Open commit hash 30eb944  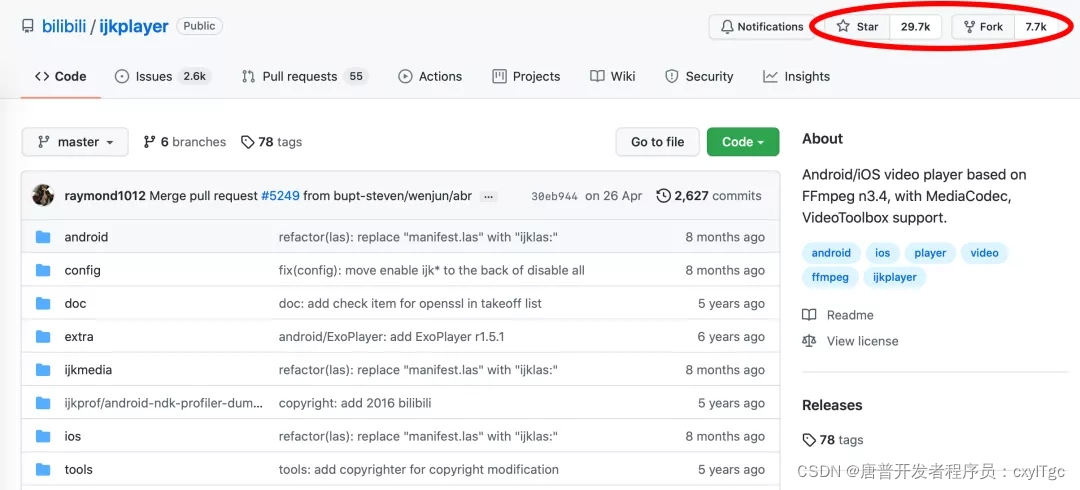point(554,196)
